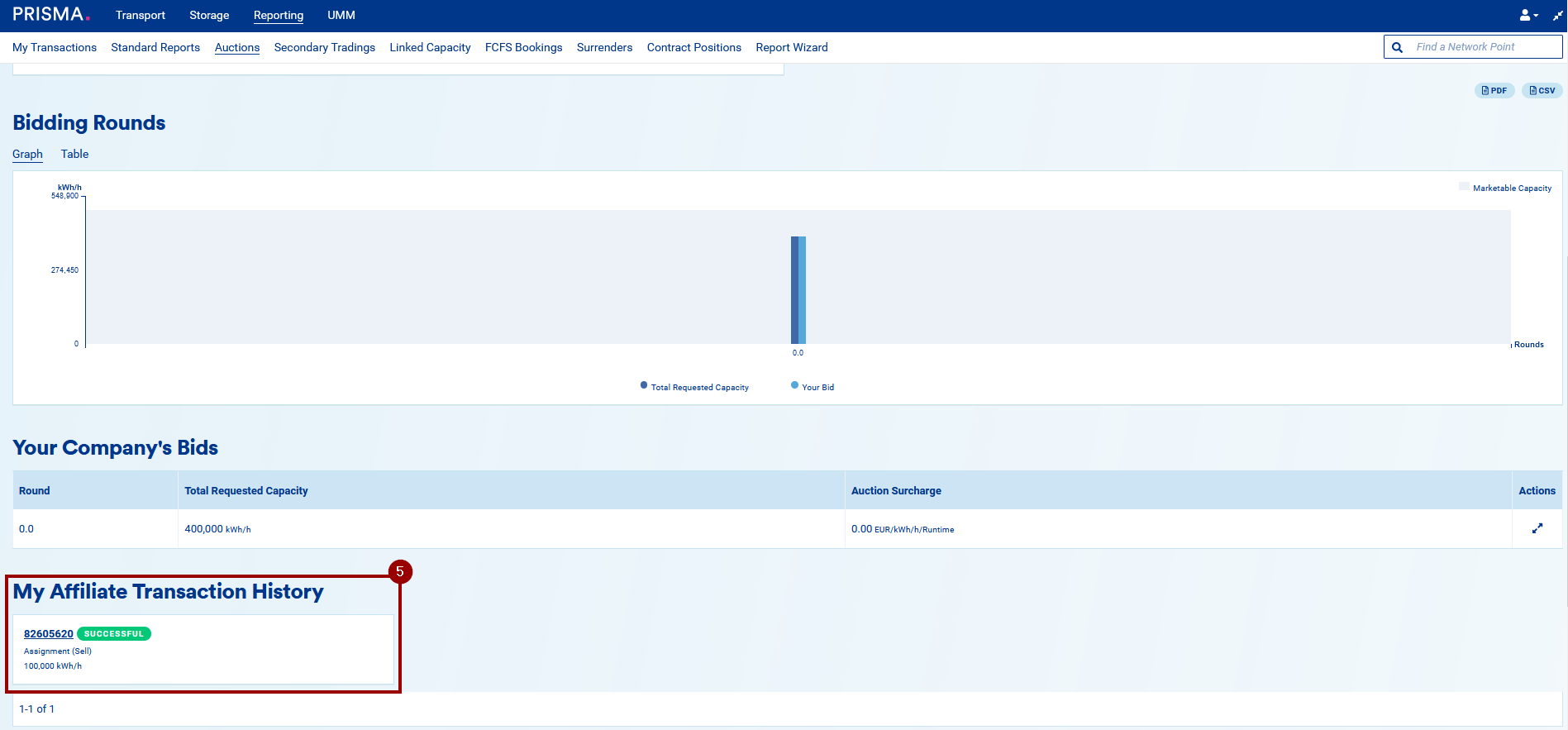
Task: Open the user account menu
Action: 1528,15
